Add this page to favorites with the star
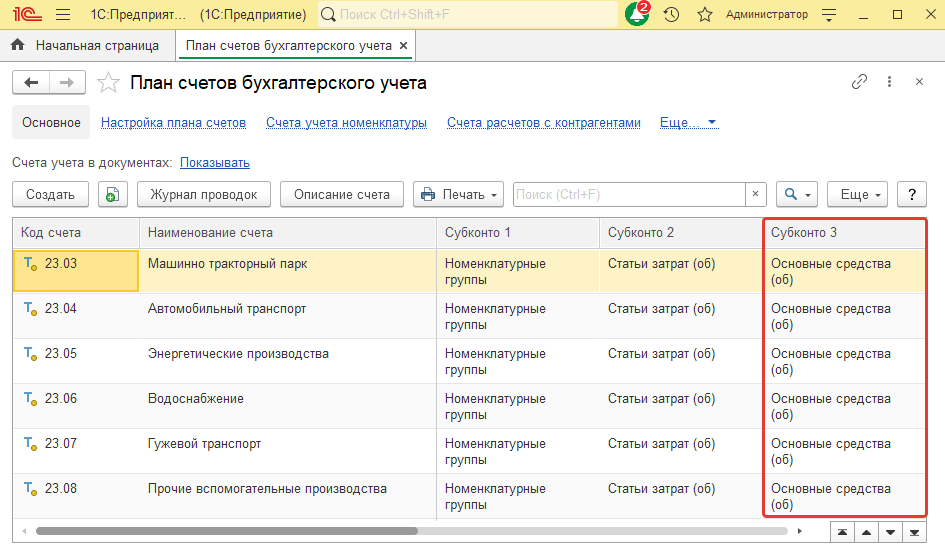This screenshot has width=945, height=553. [x=109, y=83]
